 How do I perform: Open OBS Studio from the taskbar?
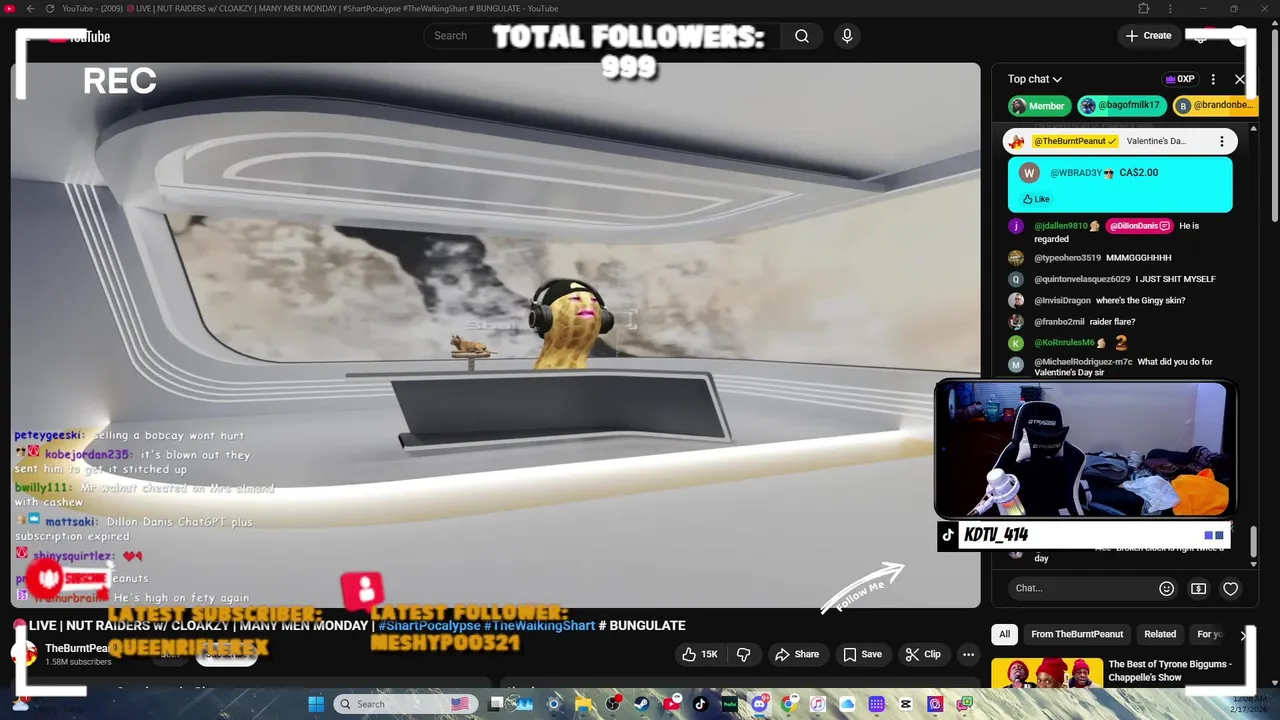[613, 704]
